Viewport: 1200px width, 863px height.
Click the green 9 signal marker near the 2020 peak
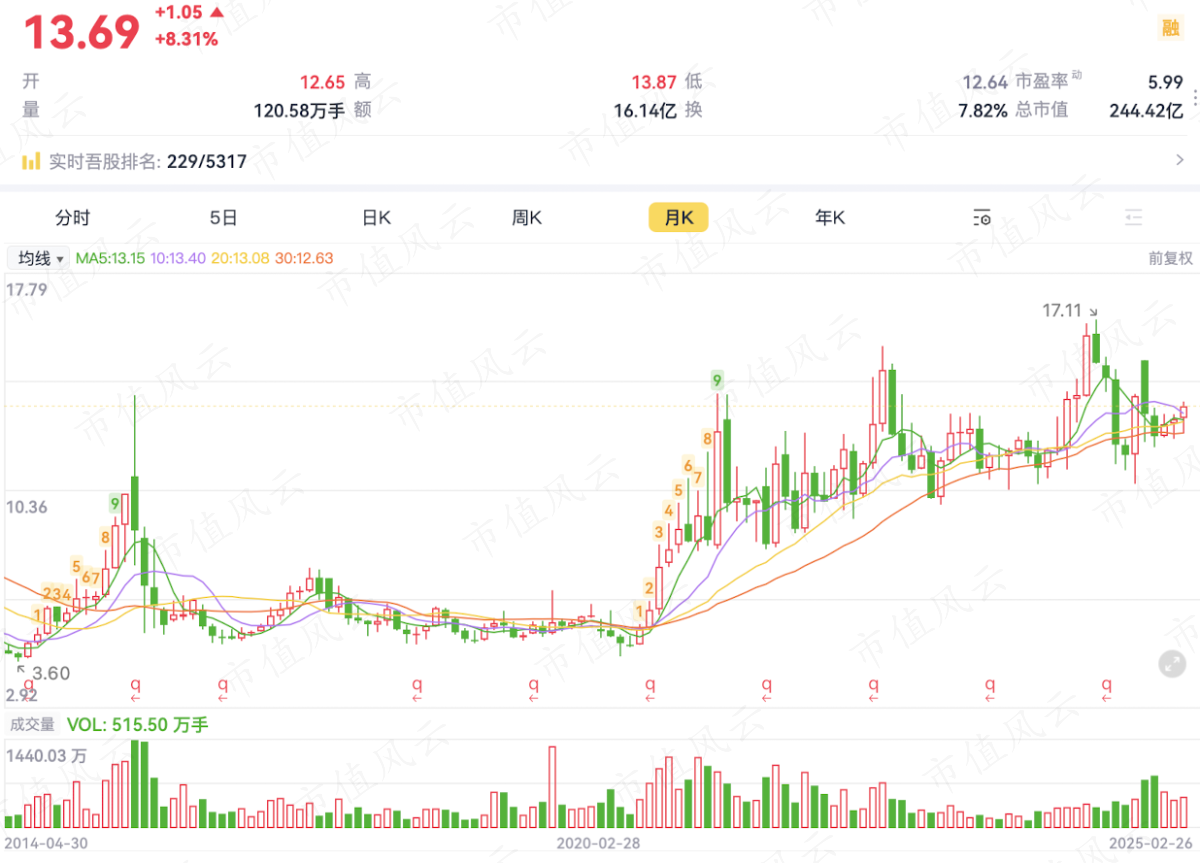(717, 380)
